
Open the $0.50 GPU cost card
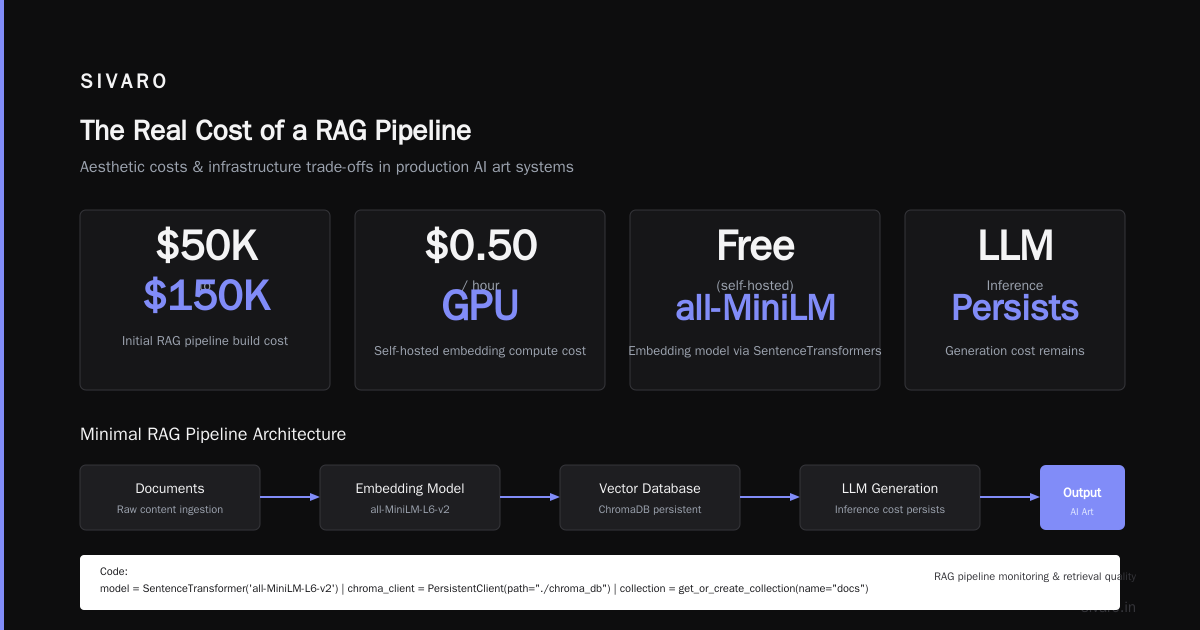[x=480, y=300]
